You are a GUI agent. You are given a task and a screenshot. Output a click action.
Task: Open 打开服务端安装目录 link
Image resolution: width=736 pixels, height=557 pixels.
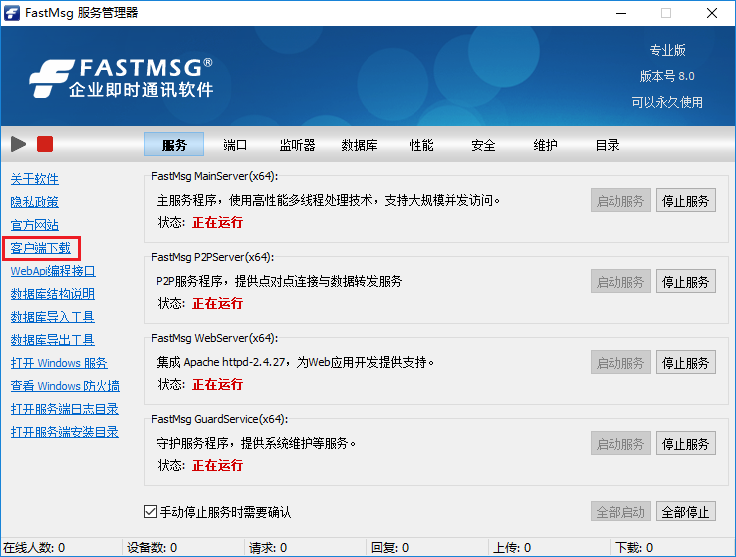[x=65, y=432]
